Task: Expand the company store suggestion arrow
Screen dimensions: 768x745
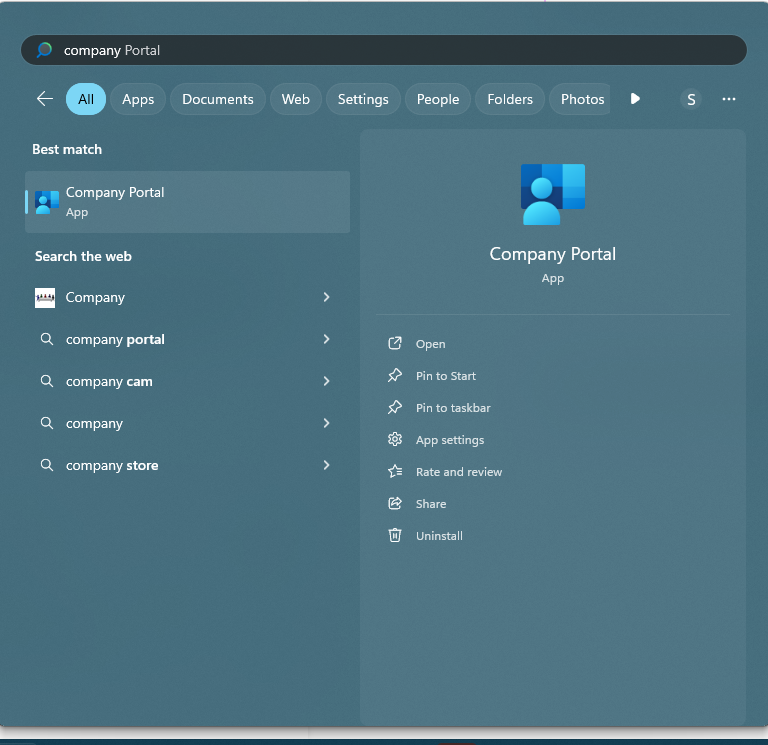Action: [x=327, y=466]
